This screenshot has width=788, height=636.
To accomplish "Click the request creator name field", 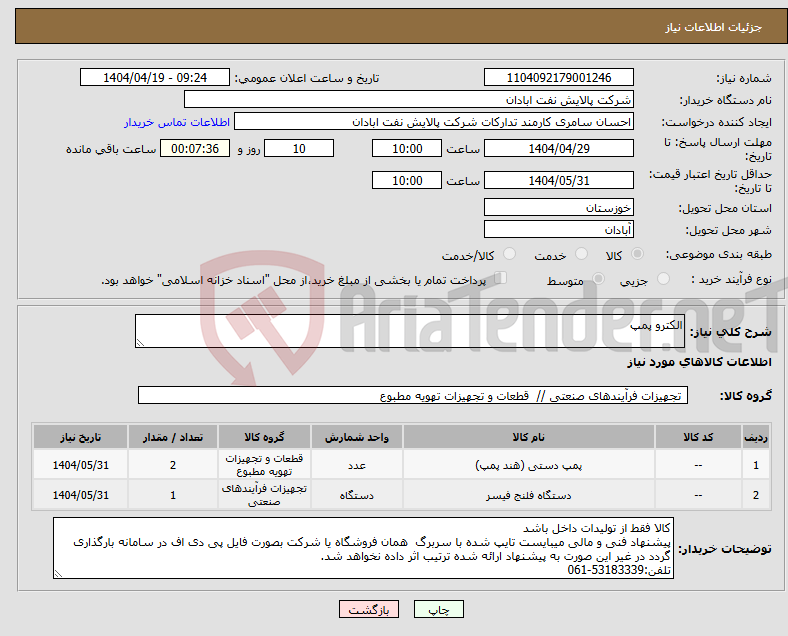I will click(434, 122).
